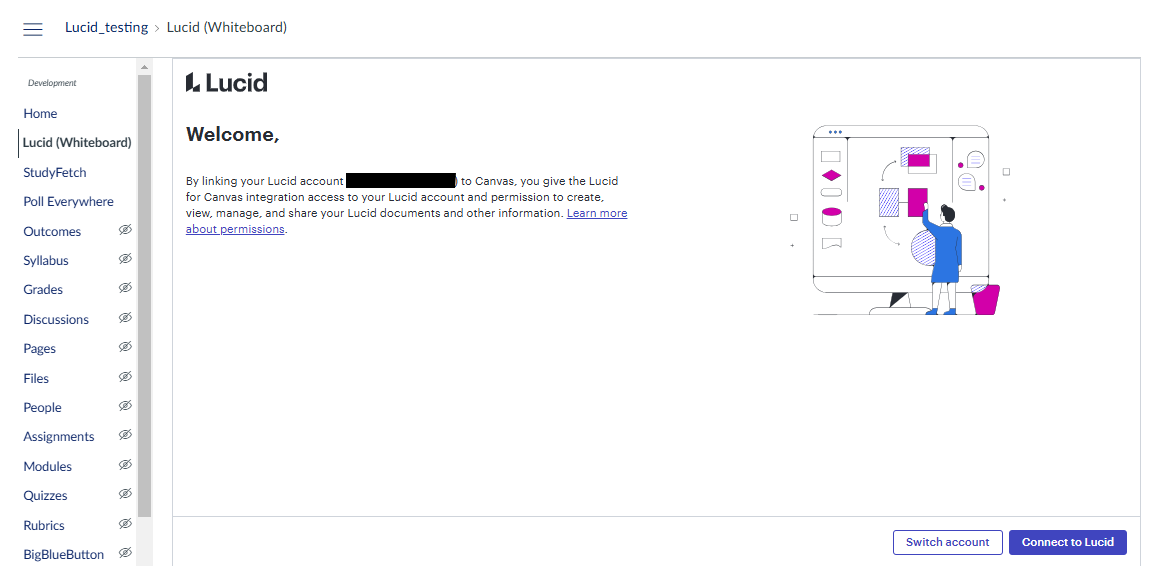
Task: Open Modules in course navigation
Action: click(x=47, y=466)
